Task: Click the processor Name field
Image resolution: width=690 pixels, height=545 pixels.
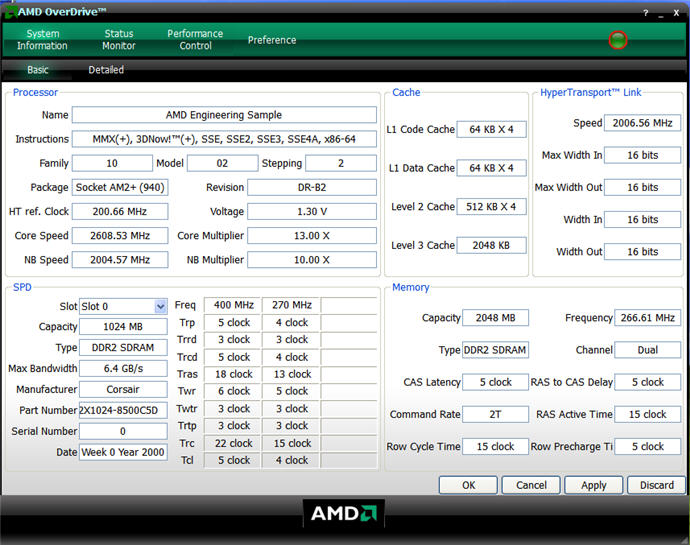Action: [x=224, y=115]
